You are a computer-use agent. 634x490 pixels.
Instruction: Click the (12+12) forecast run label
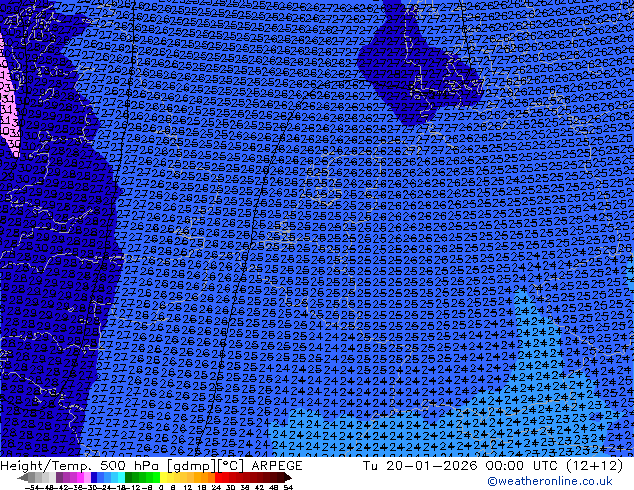[x=594, y=466]
